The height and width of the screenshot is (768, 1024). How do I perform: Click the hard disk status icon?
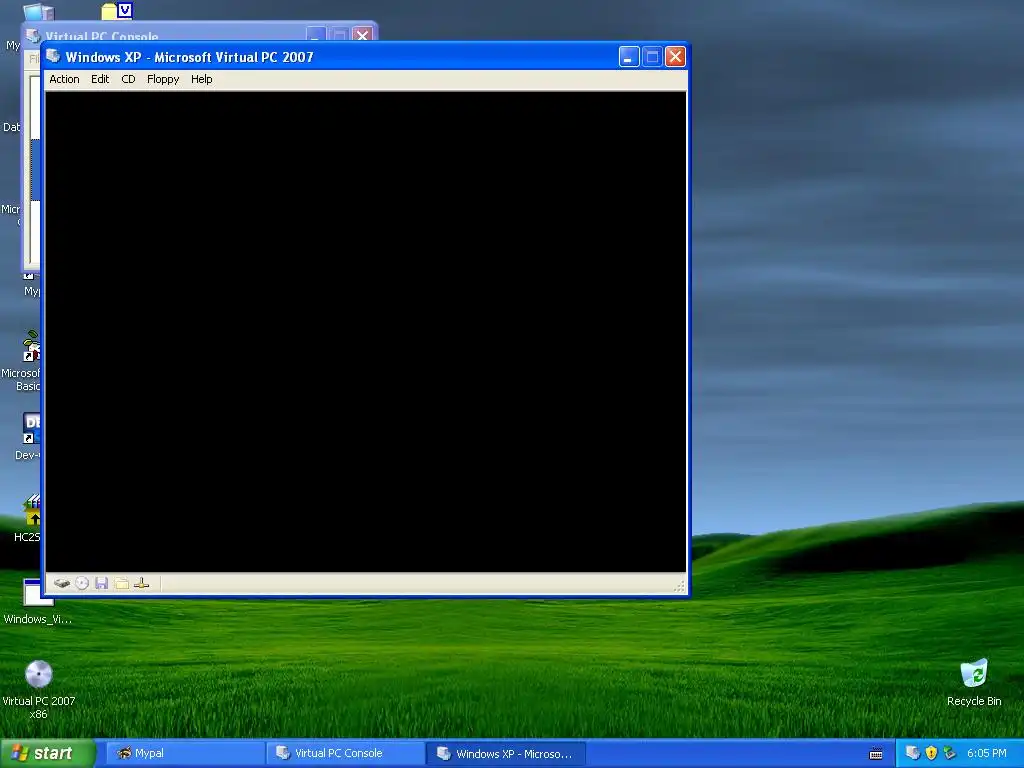coord(62,583)
